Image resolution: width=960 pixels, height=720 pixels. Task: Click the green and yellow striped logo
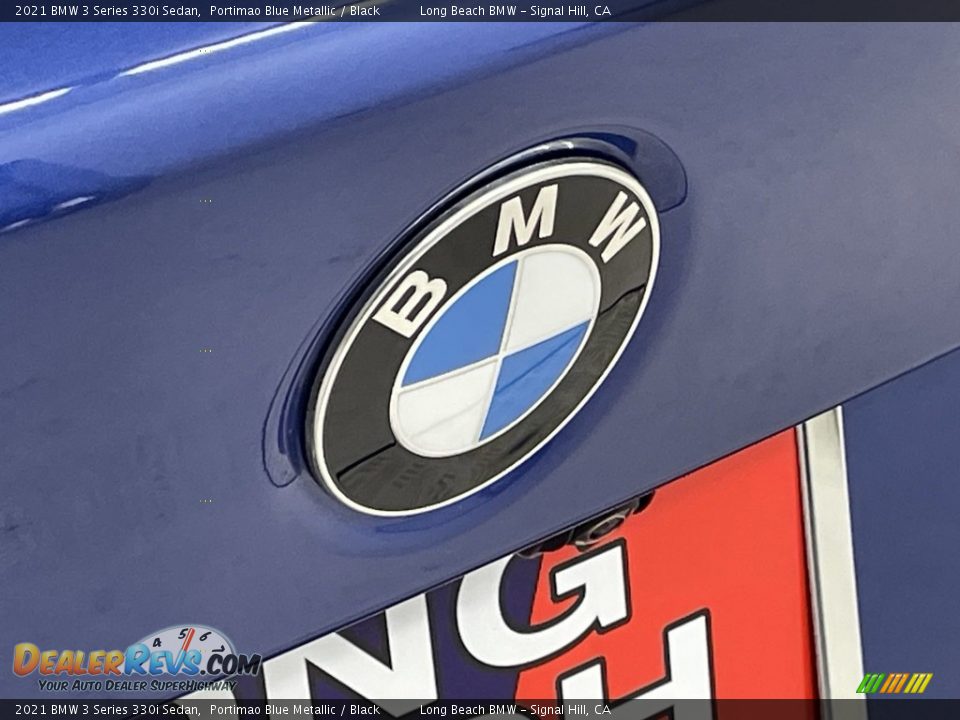click(894, 683)
